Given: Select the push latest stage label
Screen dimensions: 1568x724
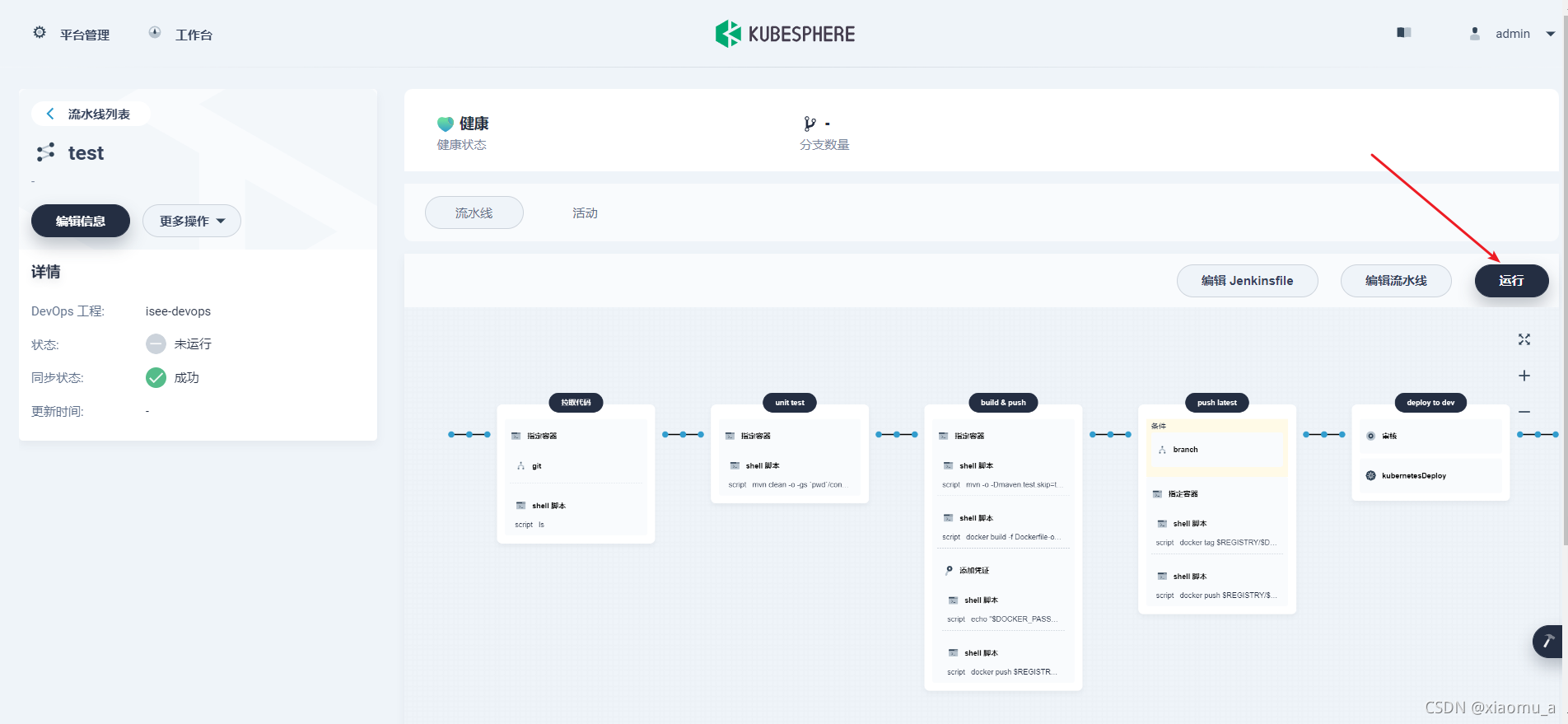Looking at the screenshot, I should 1217,403.
